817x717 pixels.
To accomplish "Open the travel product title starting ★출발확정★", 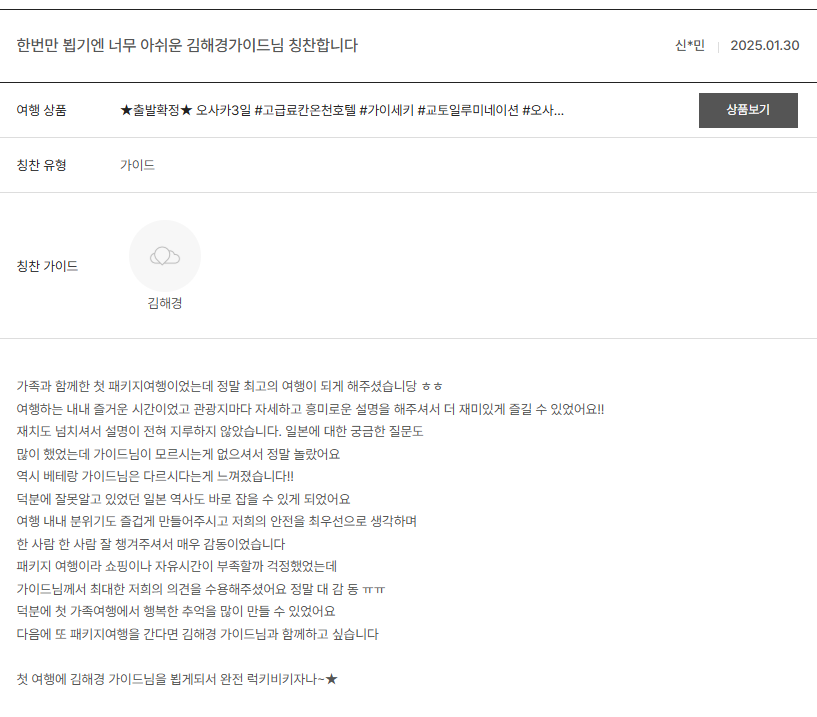I will [x=342, y=110].
